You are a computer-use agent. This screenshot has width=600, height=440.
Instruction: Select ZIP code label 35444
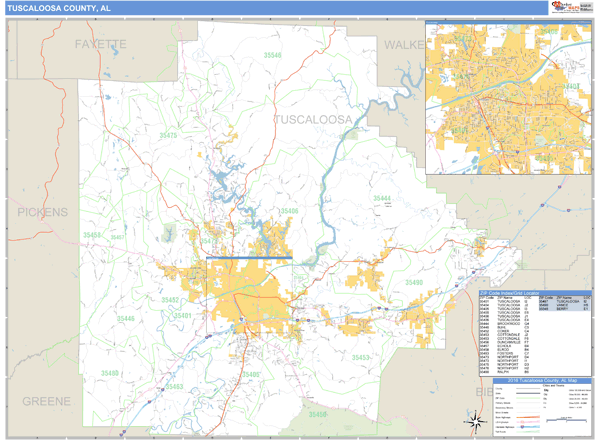(382, 198)
